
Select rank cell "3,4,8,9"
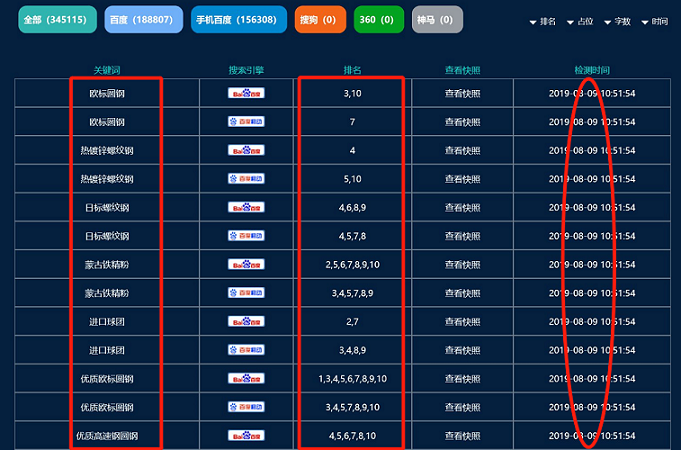click(x=352, y=350)
